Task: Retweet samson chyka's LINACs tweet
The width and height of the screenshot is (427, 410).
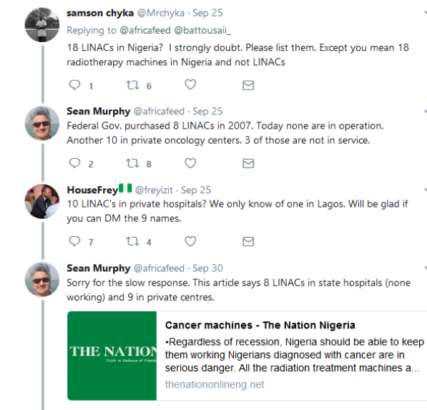Action: click(x=132, y=85)
